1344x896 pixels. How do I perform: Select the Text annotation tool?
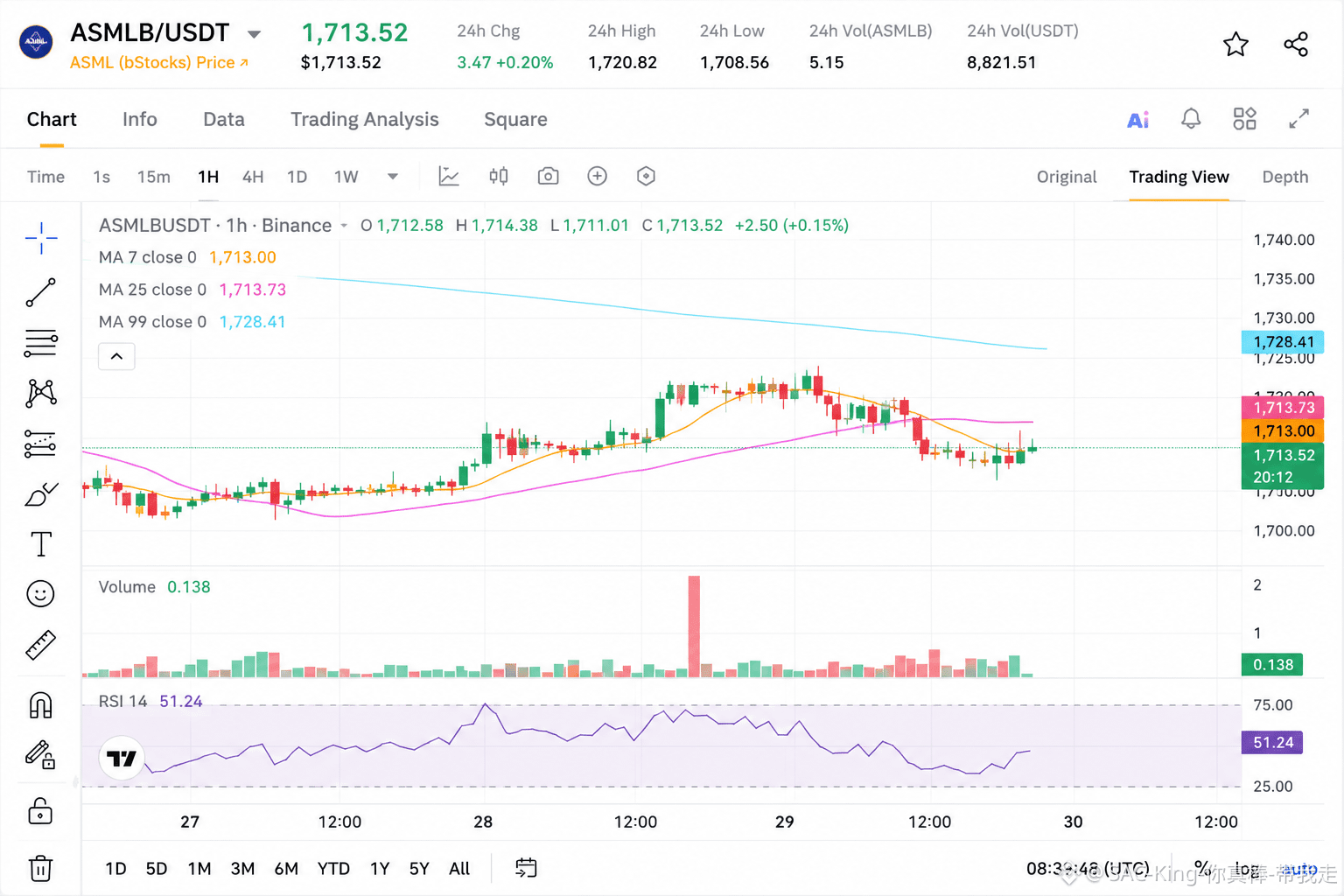coord(41,544)
